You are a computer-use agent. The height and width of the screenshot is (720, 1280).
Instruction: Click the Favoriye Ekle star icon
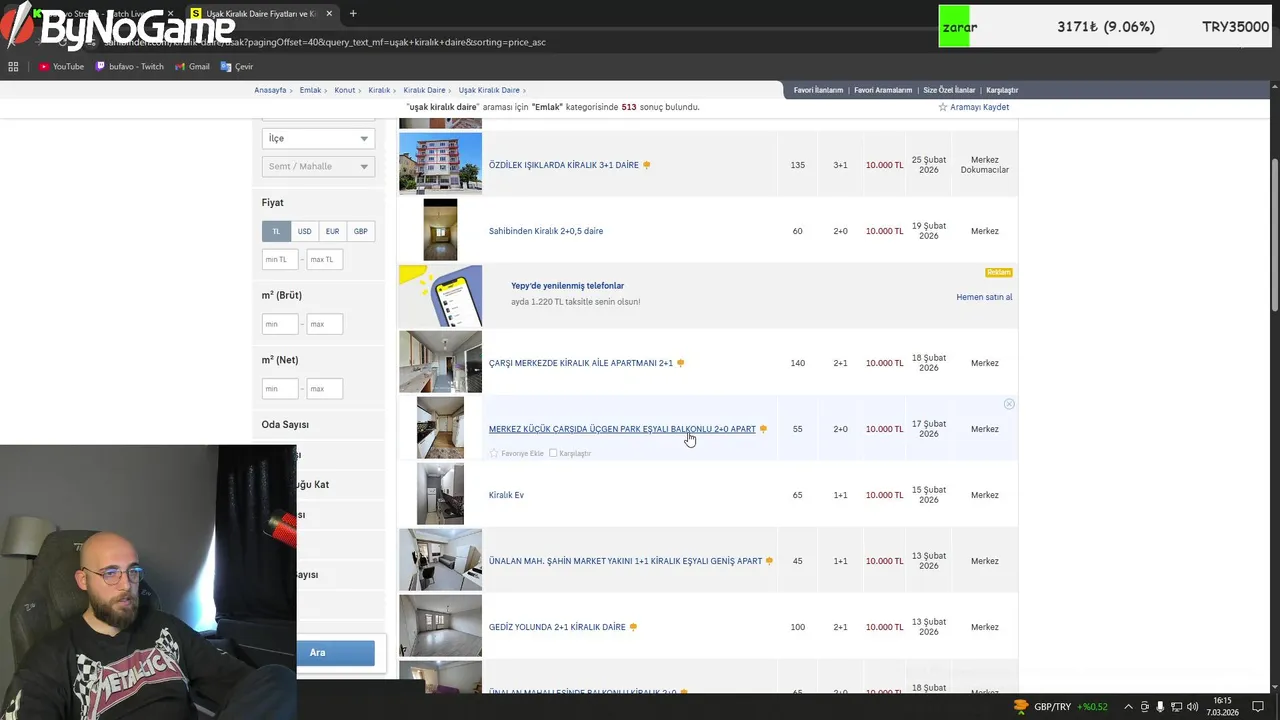point(494,453)
